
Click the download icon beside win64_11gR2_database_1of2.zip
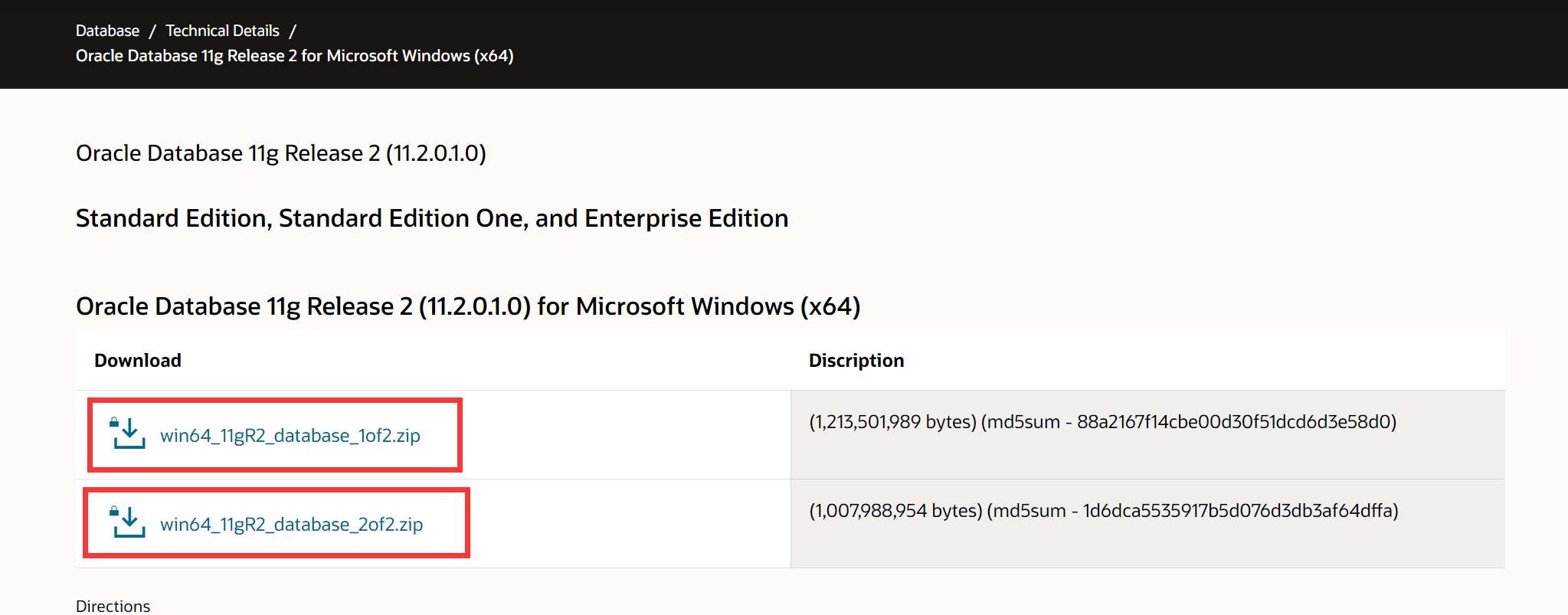128,433
